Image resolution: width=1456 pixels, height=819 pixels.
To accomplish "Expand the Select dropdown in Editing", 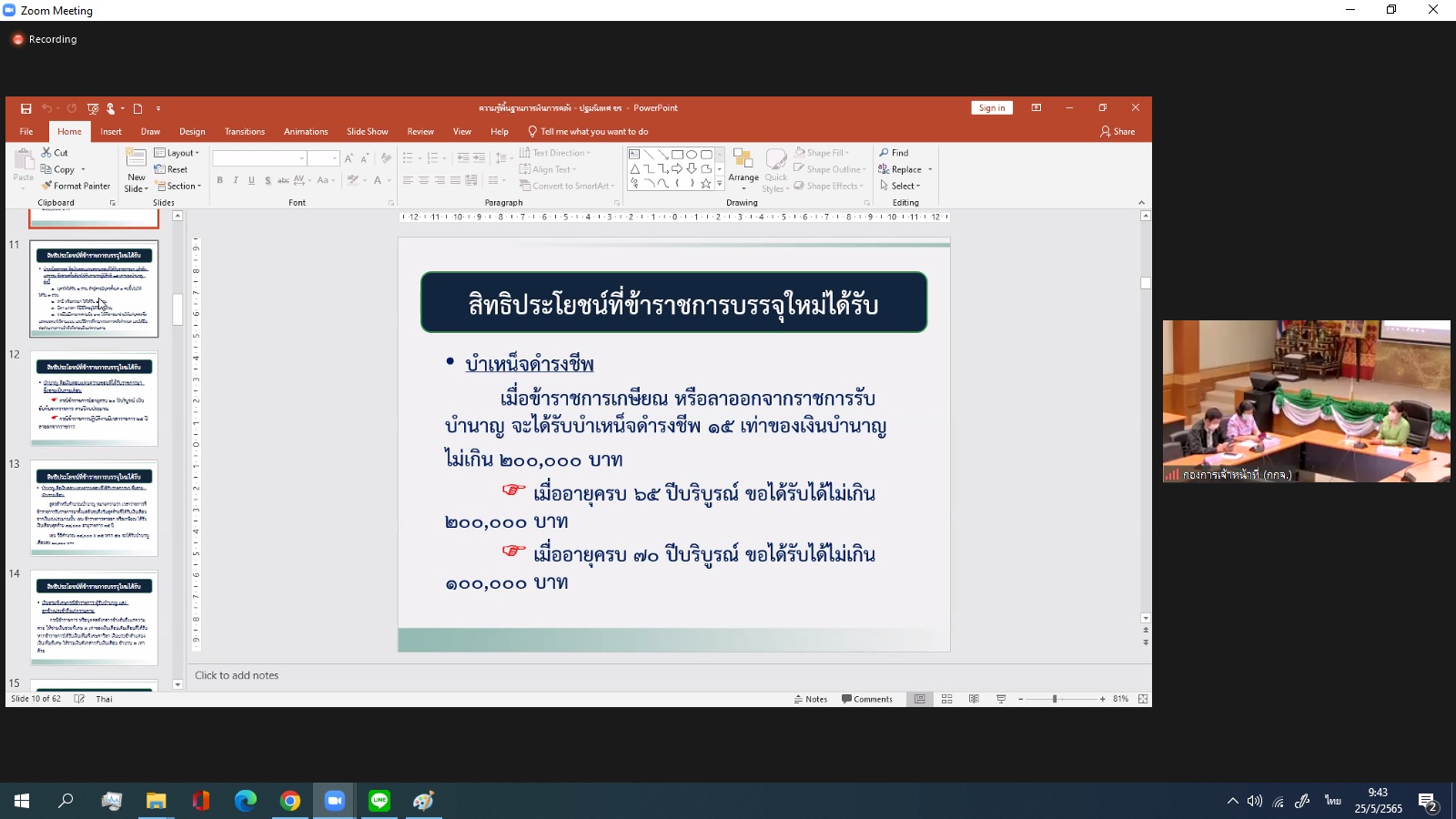I will coord(901,186).
